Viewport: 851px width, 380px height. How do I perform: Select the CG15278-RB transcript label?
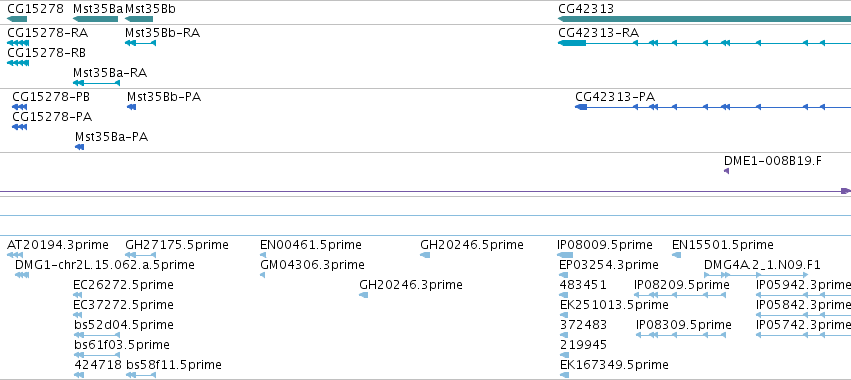point(47,53)
